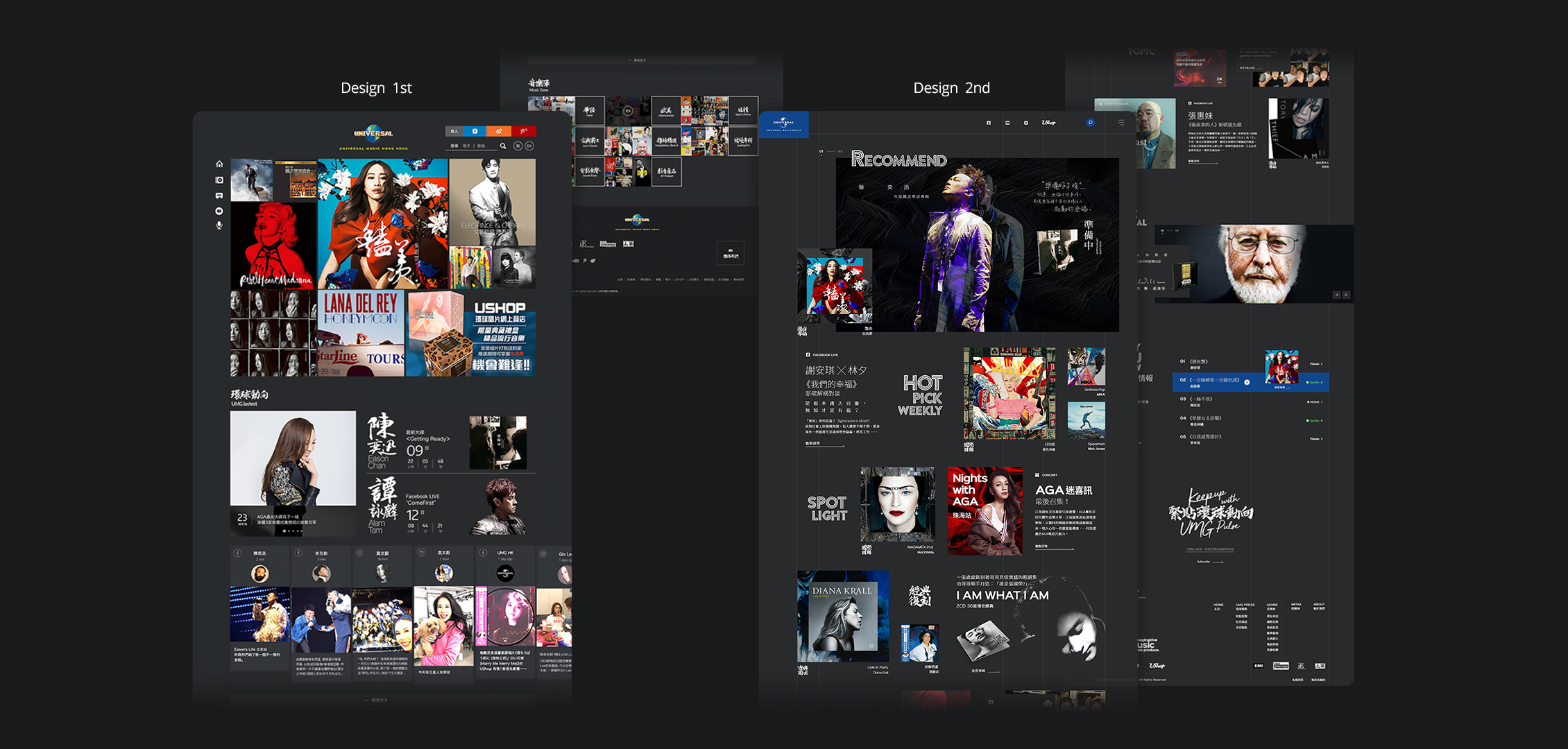Click the Universal Music Hong Kong logo
1568x749 pixels.
pos(373,135)
